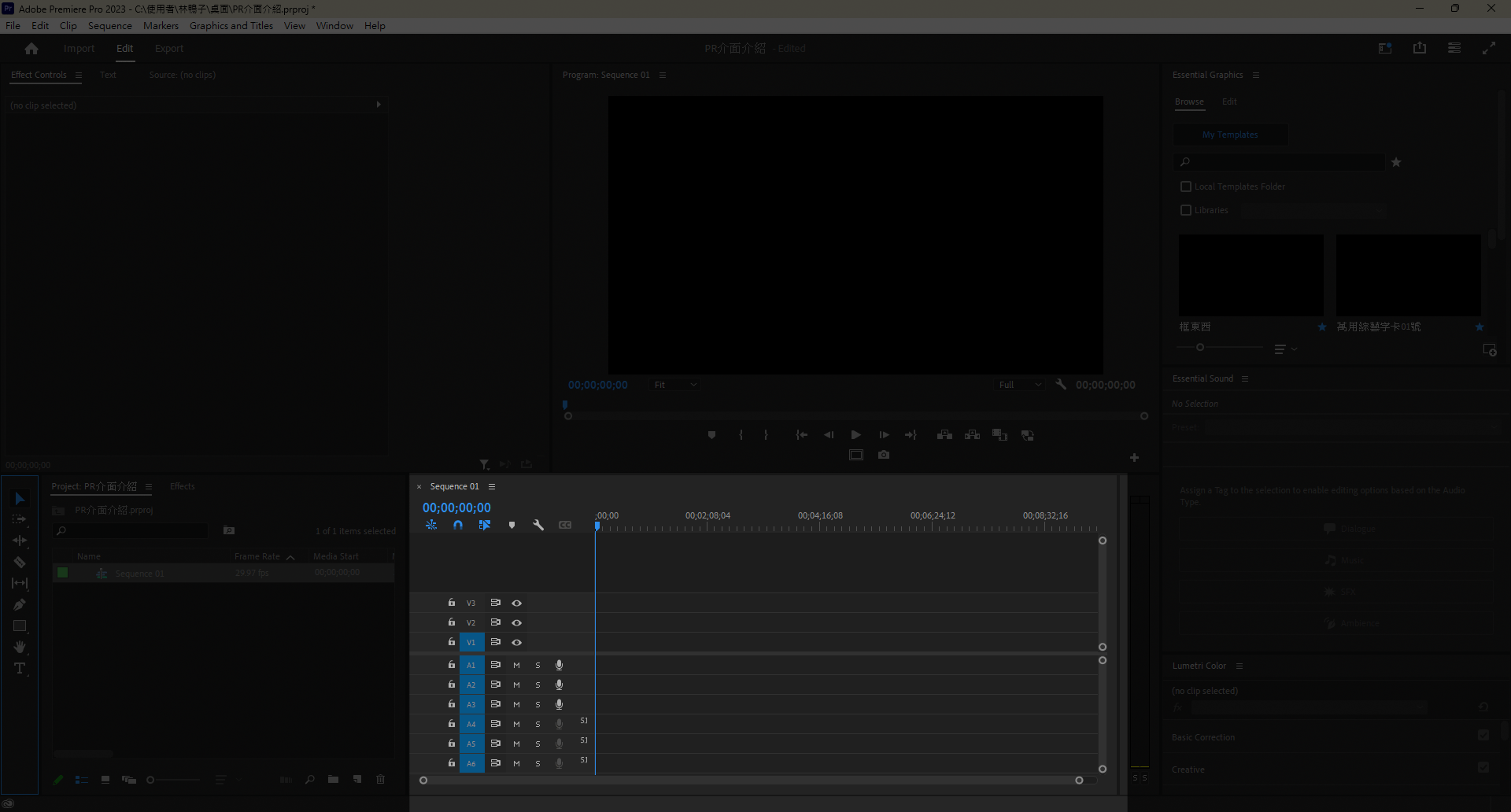The image size is (1511, 812).
Task: Click the Essential Graphics thumbnail size slider
Action: point(1200,347)
